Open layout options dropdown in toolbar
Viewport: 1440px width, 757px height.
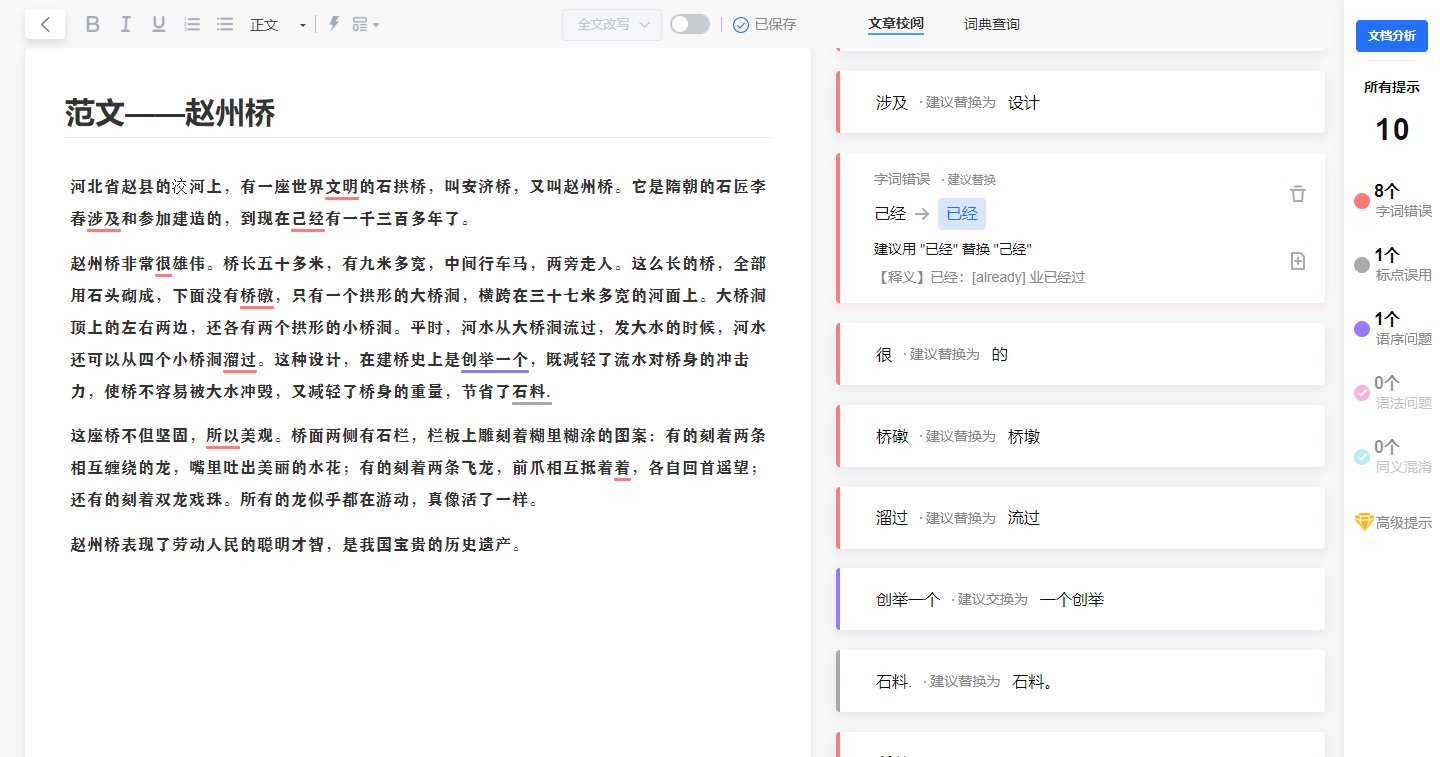[x=366, y=24]
